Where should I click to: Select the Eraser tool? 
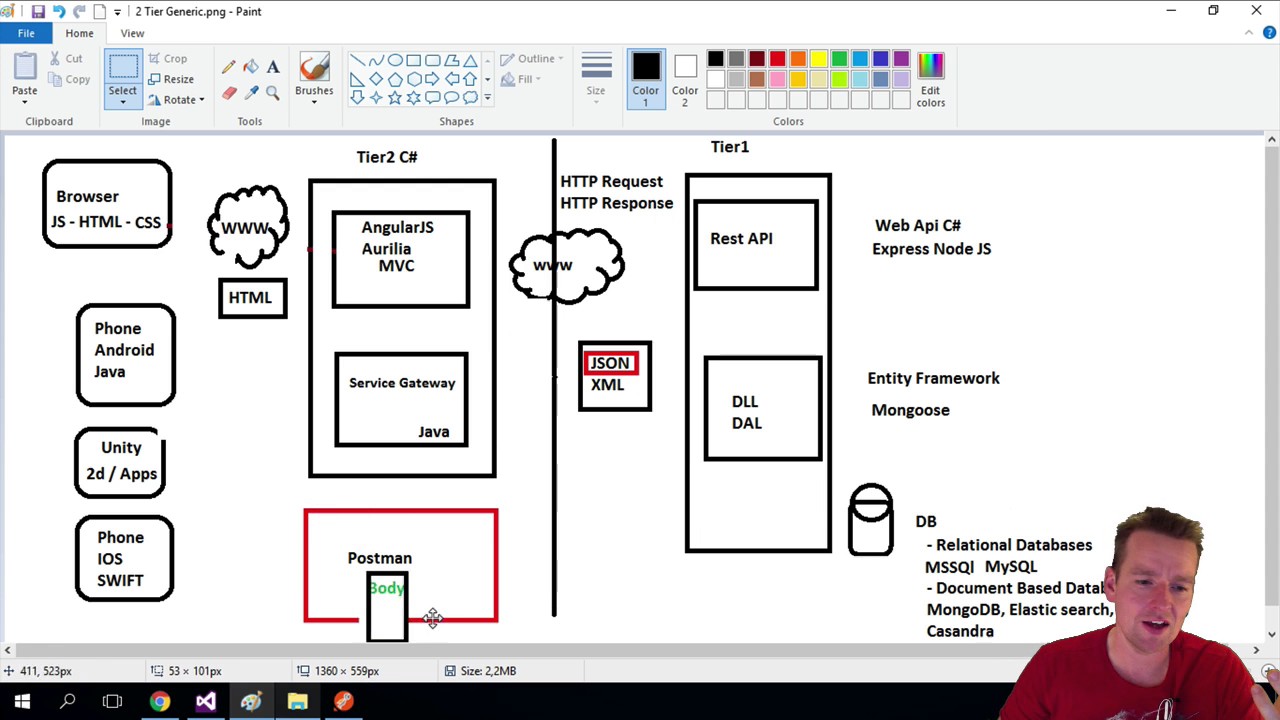click(x=229, y=93)
